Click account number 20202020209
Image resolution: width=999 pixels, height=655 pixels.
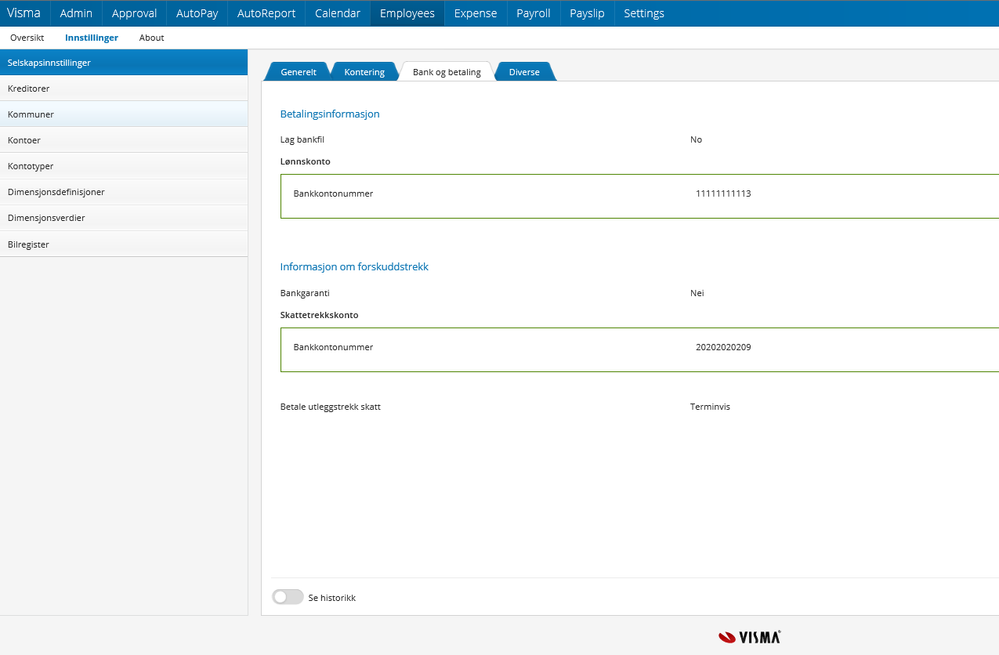723,347
